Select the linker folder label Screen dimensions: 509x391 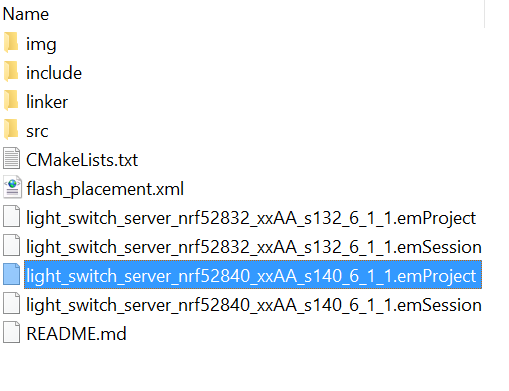tap(47, 102)
